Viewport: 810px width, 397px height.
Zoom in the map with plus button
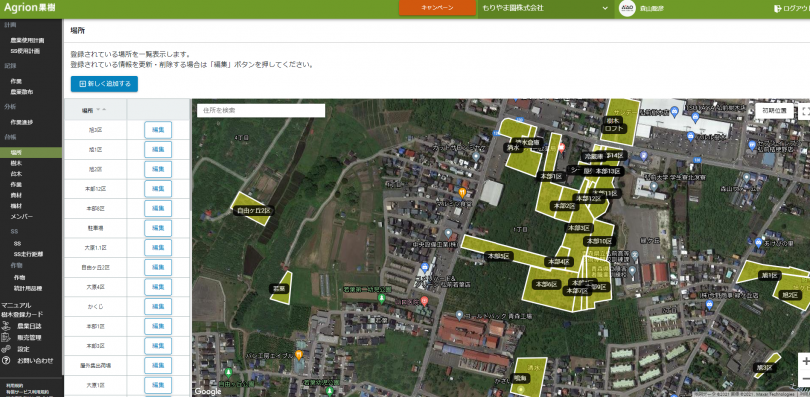coord(805,361)
